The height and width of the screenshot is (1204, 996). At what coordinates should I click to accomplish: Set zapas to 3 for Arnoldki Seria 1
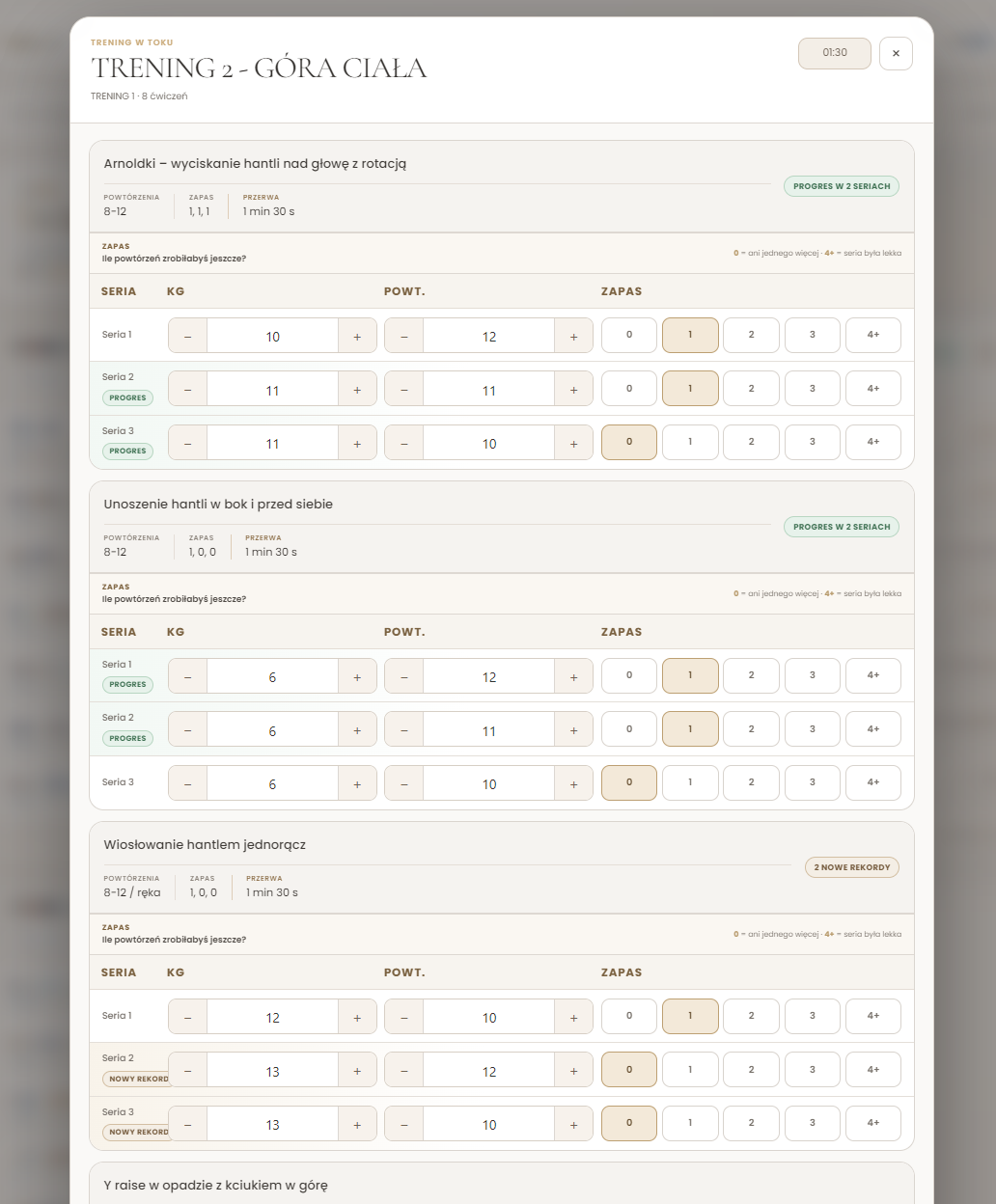pyautogui.click(x=813, y=335)
